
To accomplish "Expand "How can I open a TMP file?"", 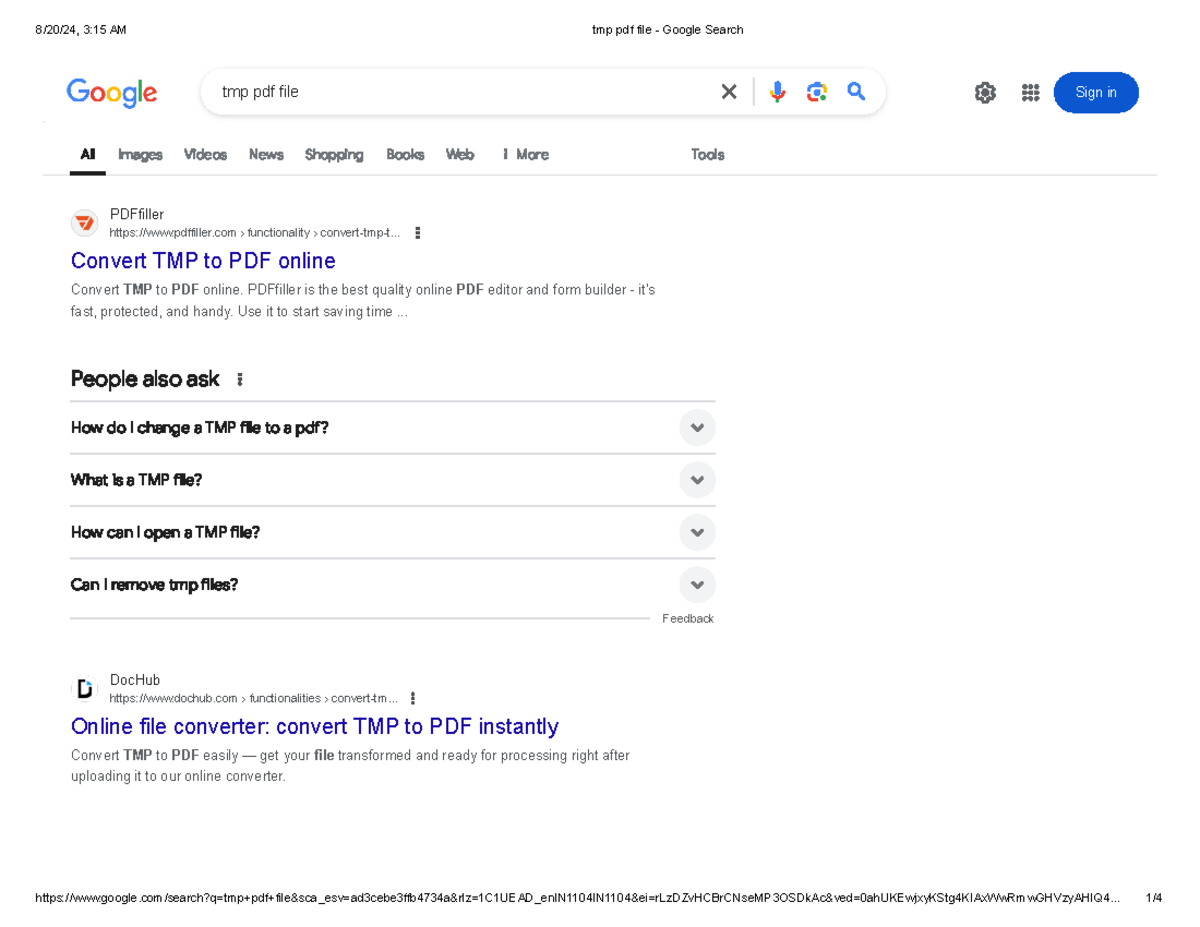I will point(697,532).
